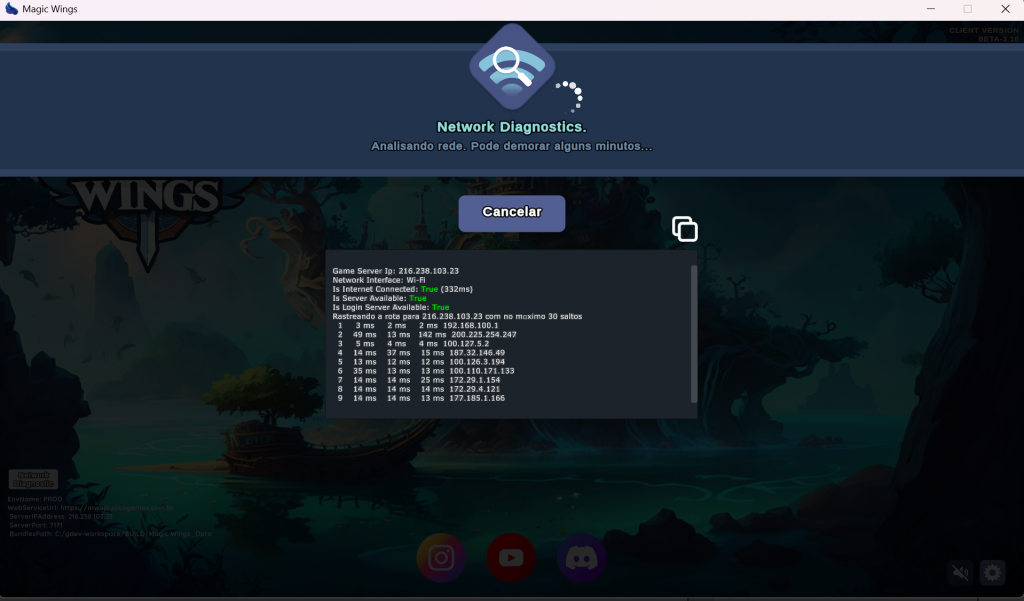Toggle the muted speaker sound icon

click(x=960, y=573)
